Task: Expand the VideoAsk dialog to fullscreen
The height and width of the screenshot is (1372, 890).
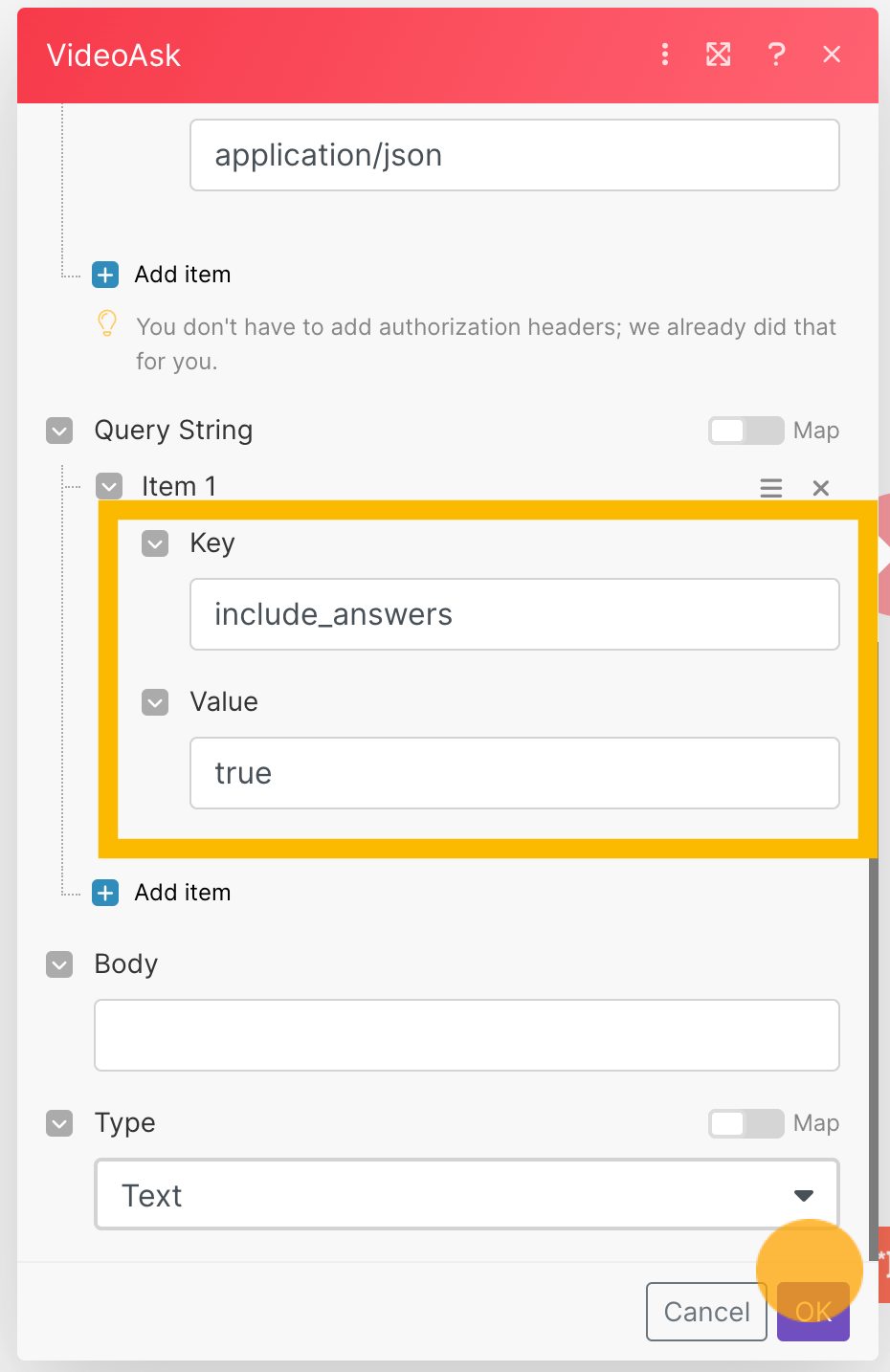Action: (x=719, y=55)
